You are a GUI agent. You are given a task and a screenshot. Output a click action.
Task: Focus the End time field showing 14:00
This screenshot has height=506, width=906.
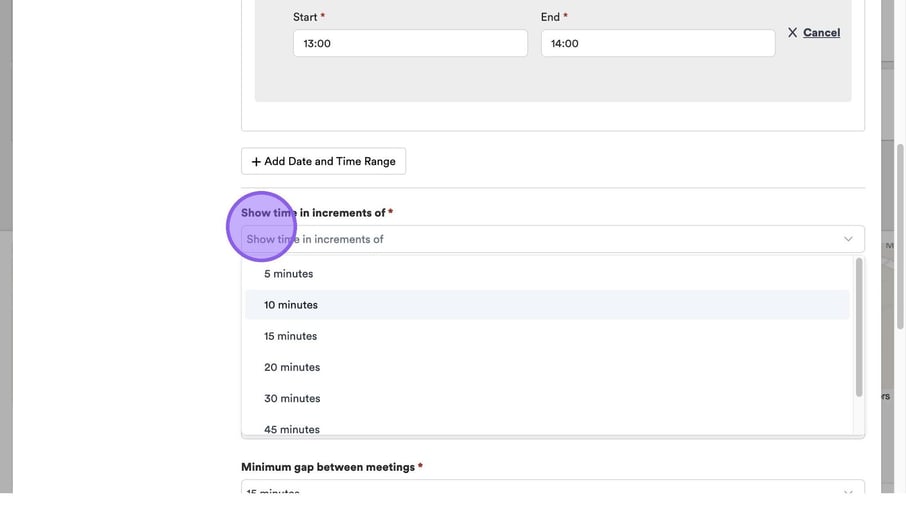pyautogui.click(x=657, y=44)
